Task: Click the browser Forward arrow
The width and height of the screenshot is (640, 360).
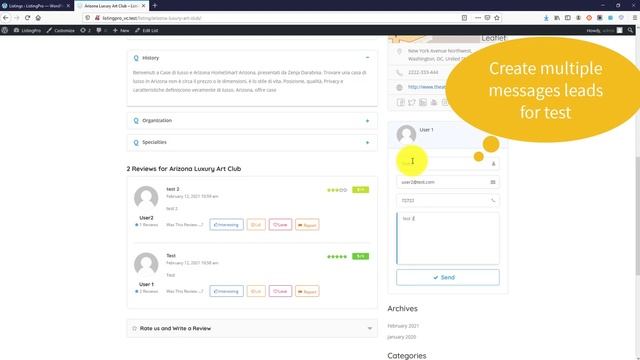Action: pyautogui.click(x=16, y=18)
